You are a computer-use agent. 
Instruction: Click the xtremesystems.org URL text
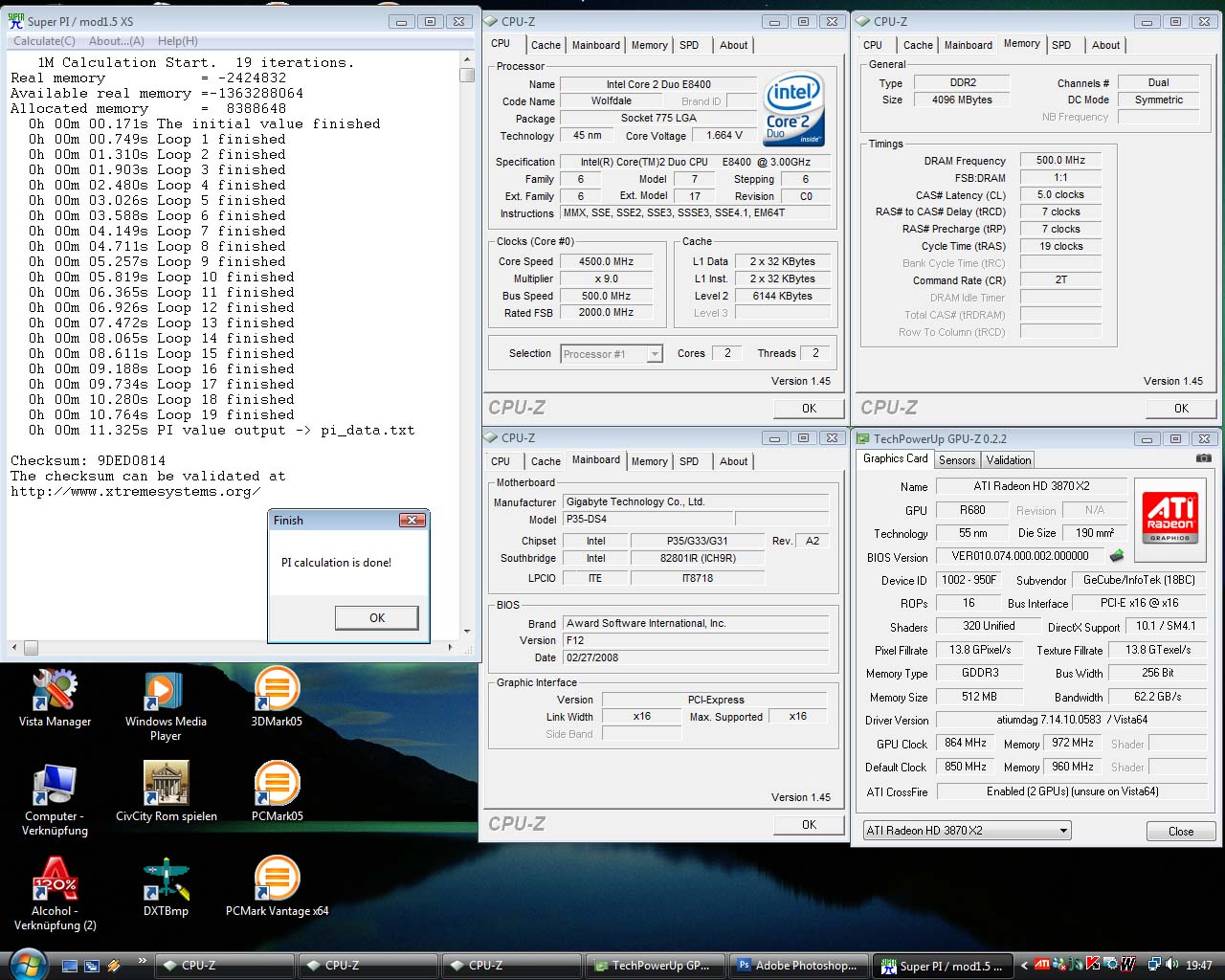pyautogui.click(x=135, y=491)
